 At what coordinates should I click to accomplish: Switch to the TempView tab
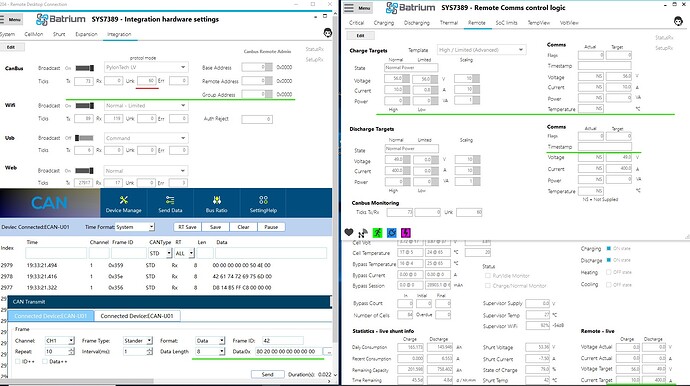(x=539, y=22)
